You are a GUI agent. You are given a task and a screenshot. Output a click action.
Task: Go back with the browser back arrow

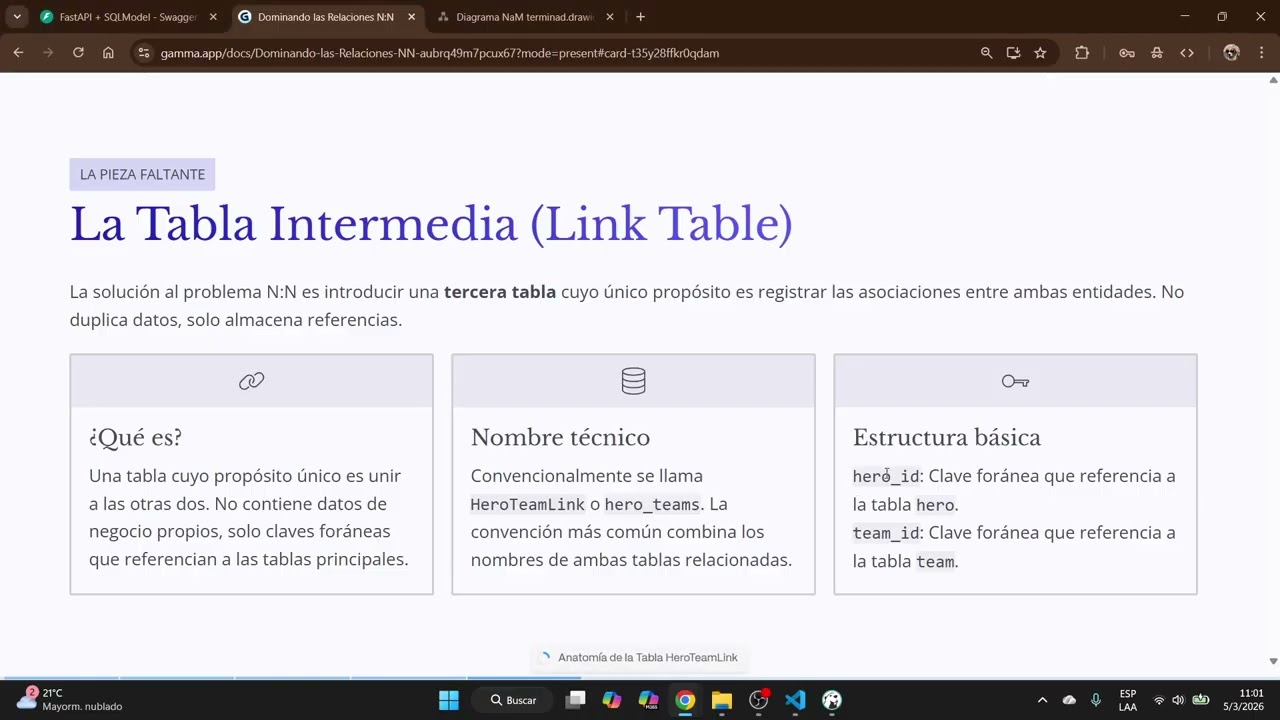pos(18,53)
